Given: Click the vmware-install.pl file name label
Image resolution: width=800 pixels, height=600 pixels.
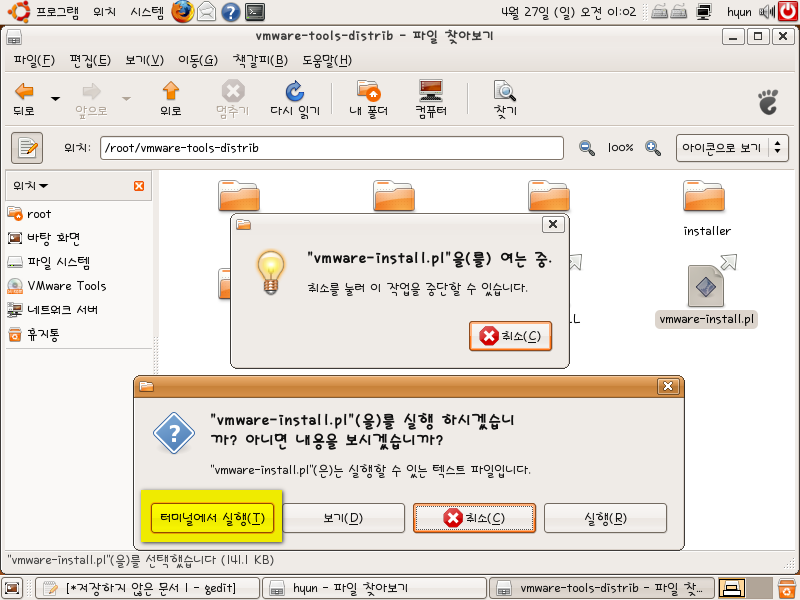Looking at the screenshot, I should coord(706,319).
